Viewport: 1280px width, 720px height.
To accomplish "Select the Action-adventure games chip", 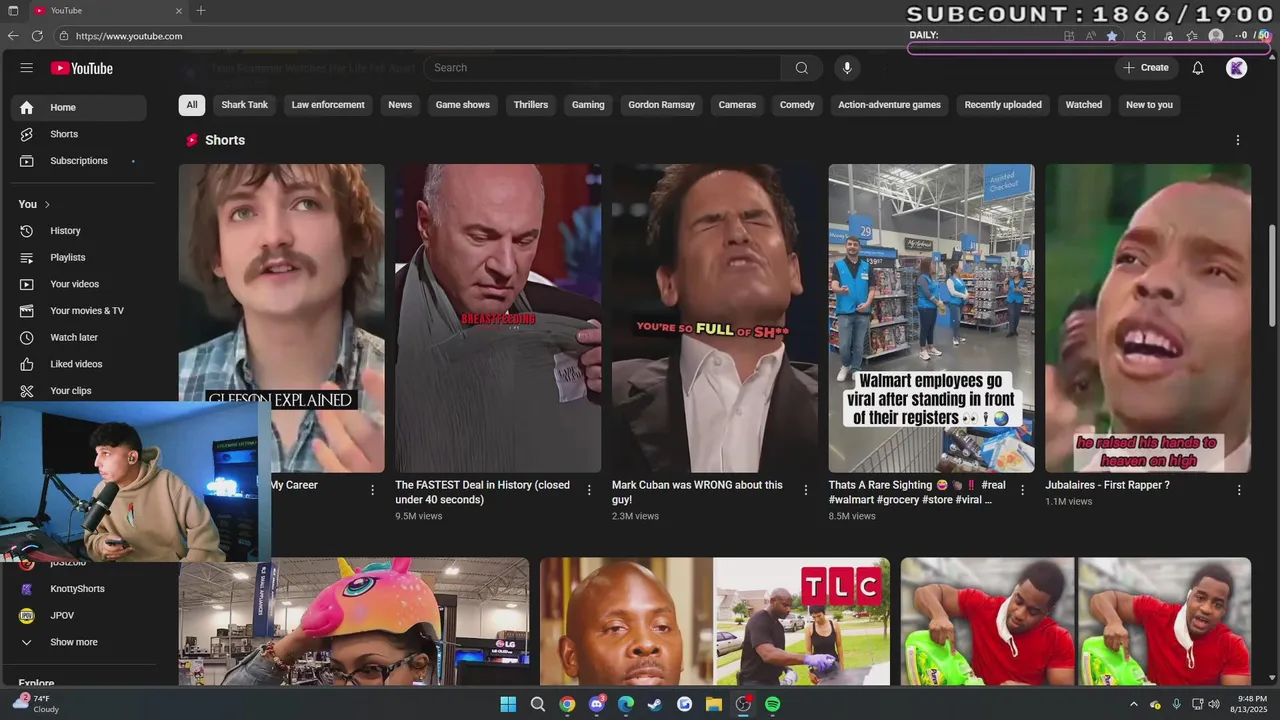I will [x=890, y=105].
